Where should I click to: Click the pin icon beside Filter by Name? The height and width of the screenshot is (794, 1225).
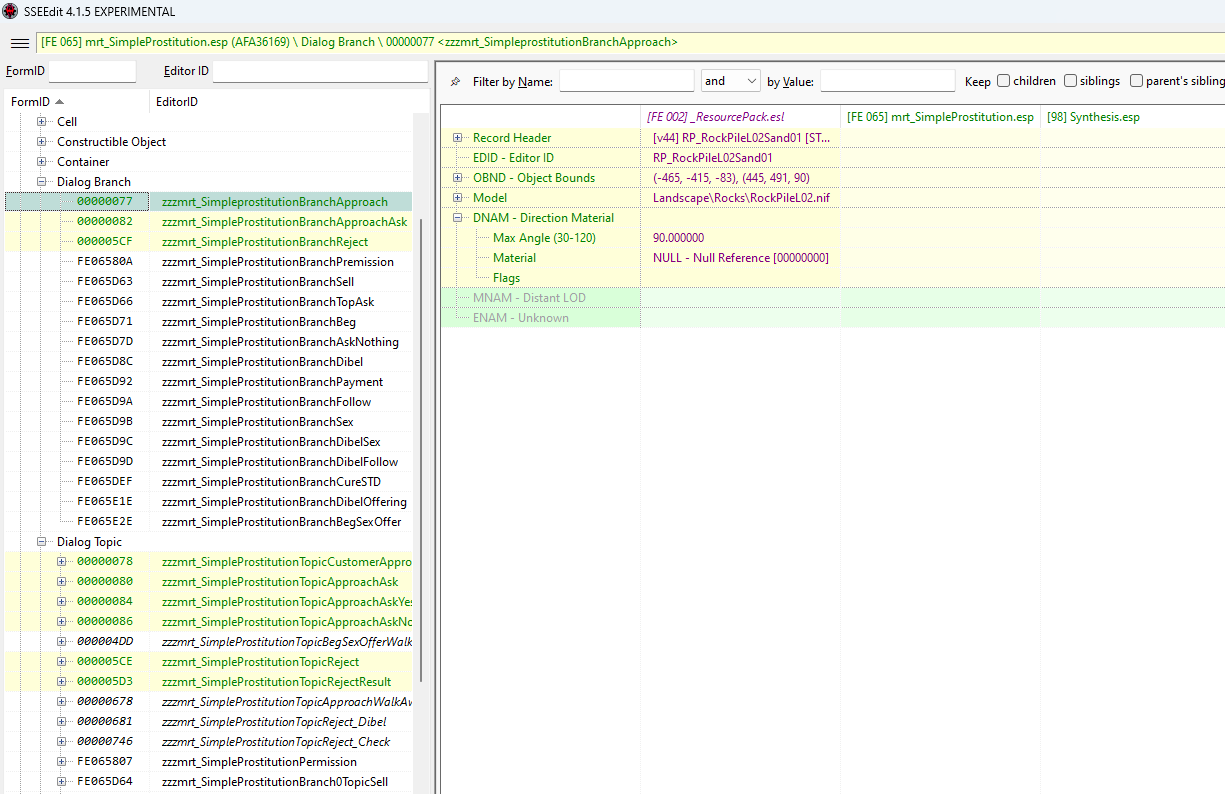pos(456,82)
